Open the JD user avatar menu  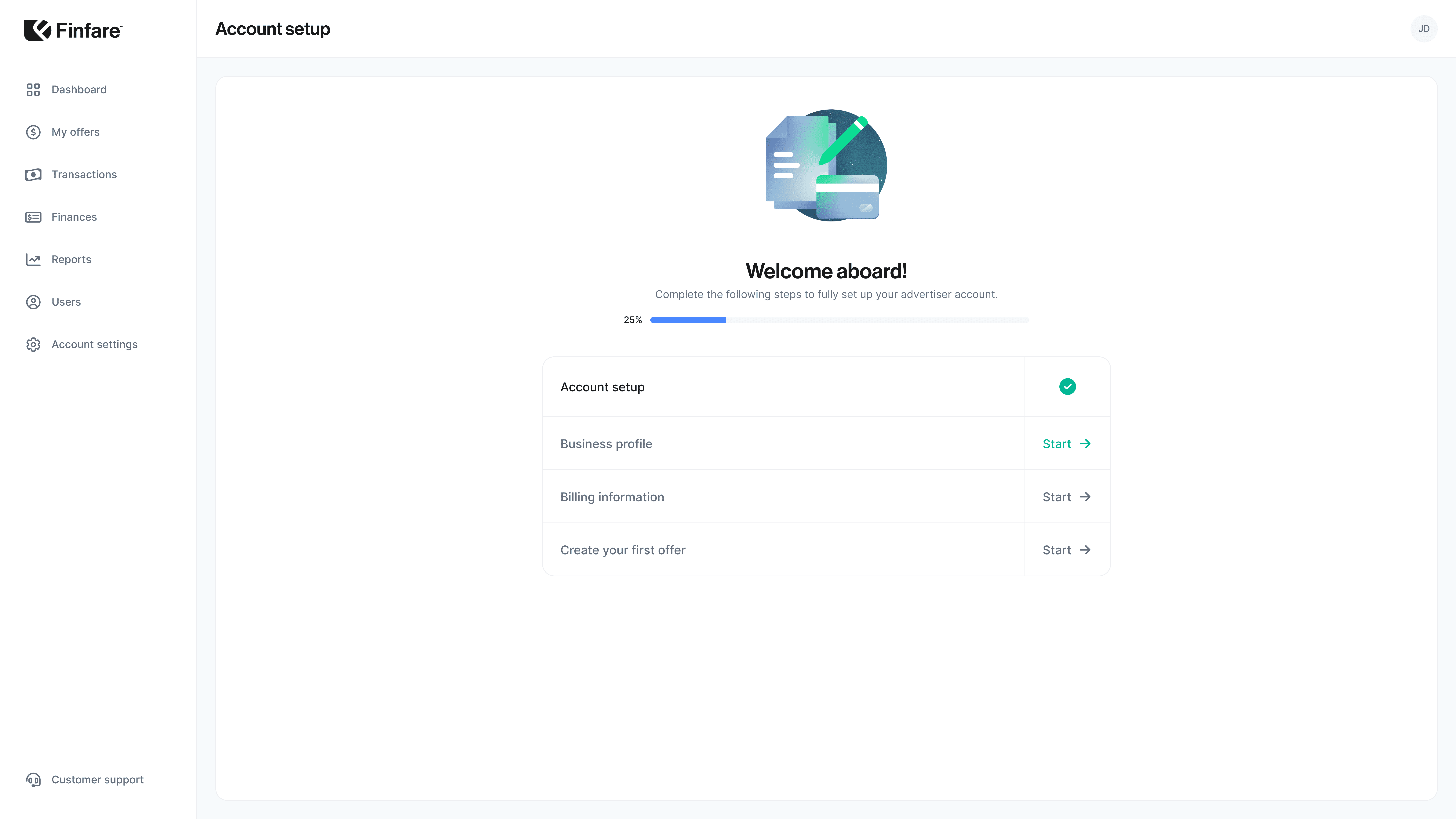click(x=1423, y=29)
